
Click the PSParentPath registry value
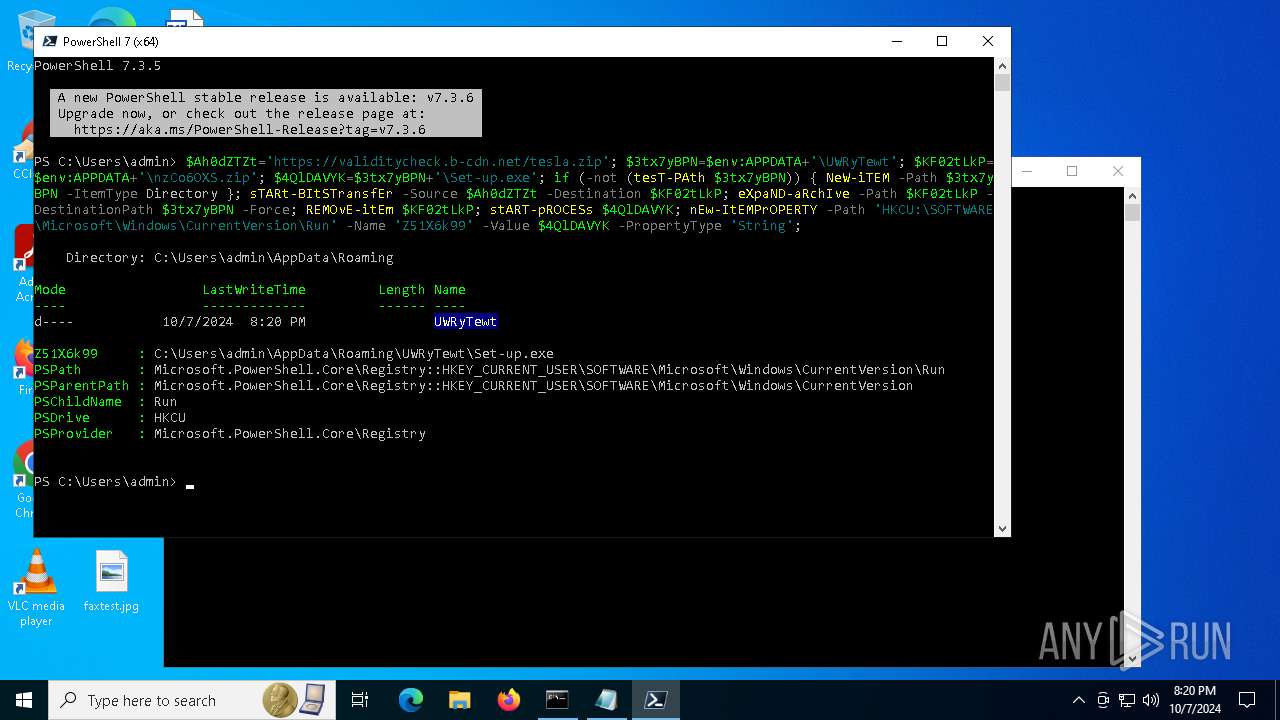coord(533,385)
